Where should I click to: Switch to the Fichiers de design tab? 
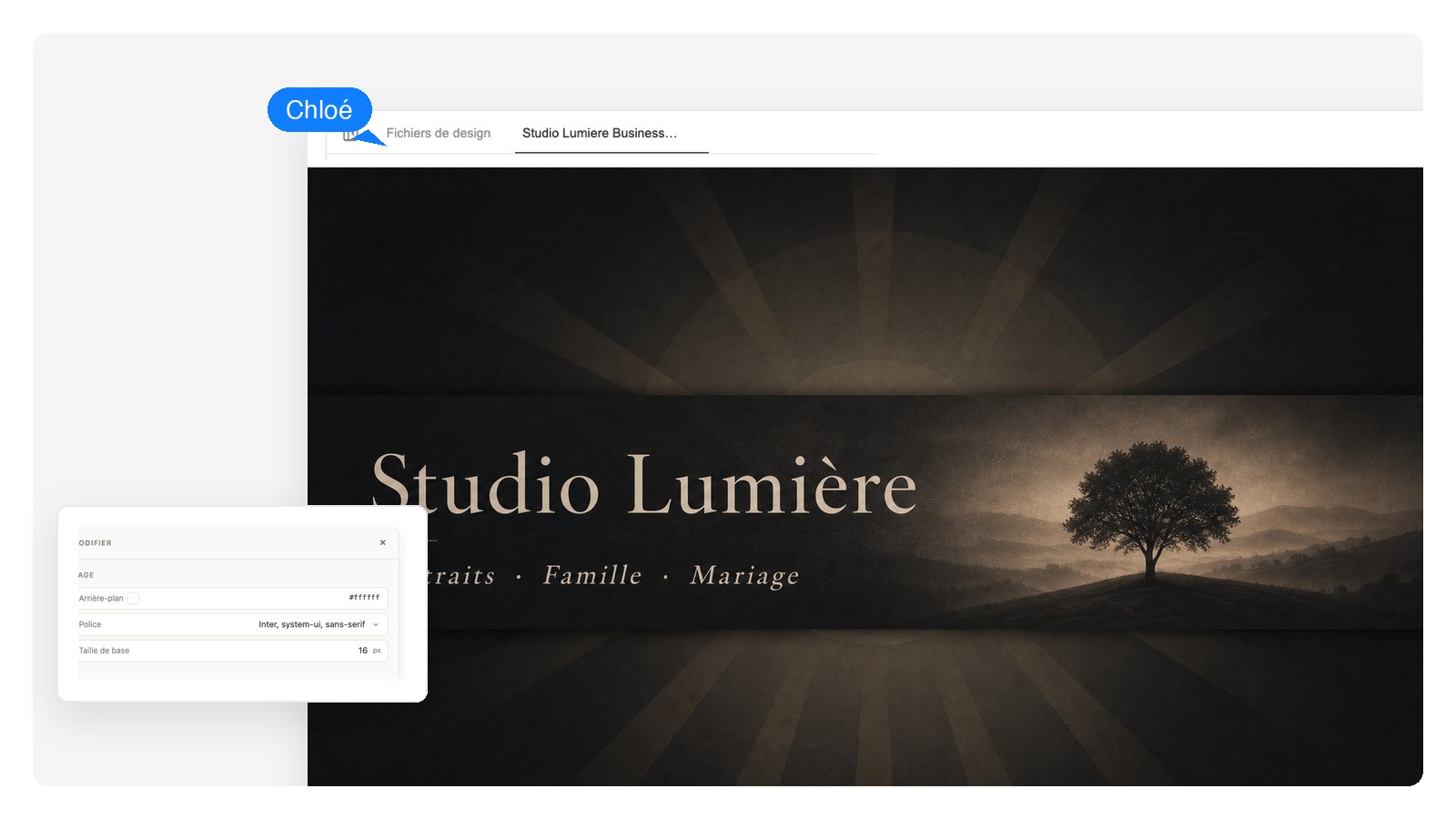(x=438, y=133)
